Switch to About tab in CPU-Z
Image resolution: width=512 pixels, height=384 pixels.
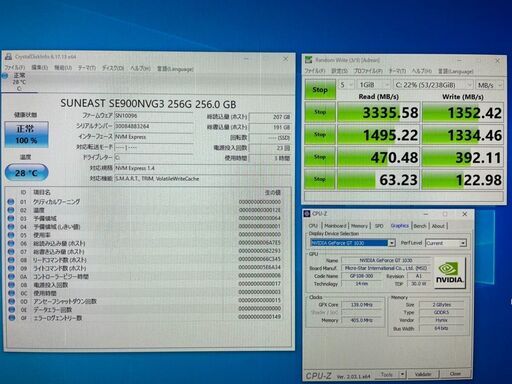point(438,226)
